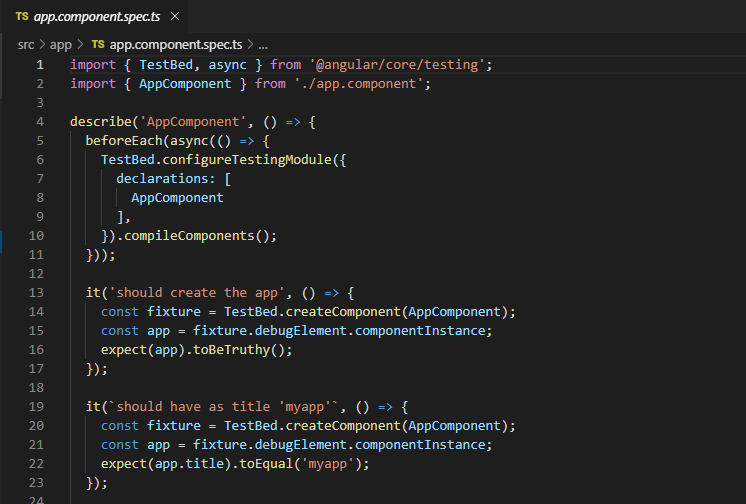Image resolution: width=746 pixels, height=504 pixels.
Task: Click the TS icon in the breadcrumb
Action: pos(98,44)
